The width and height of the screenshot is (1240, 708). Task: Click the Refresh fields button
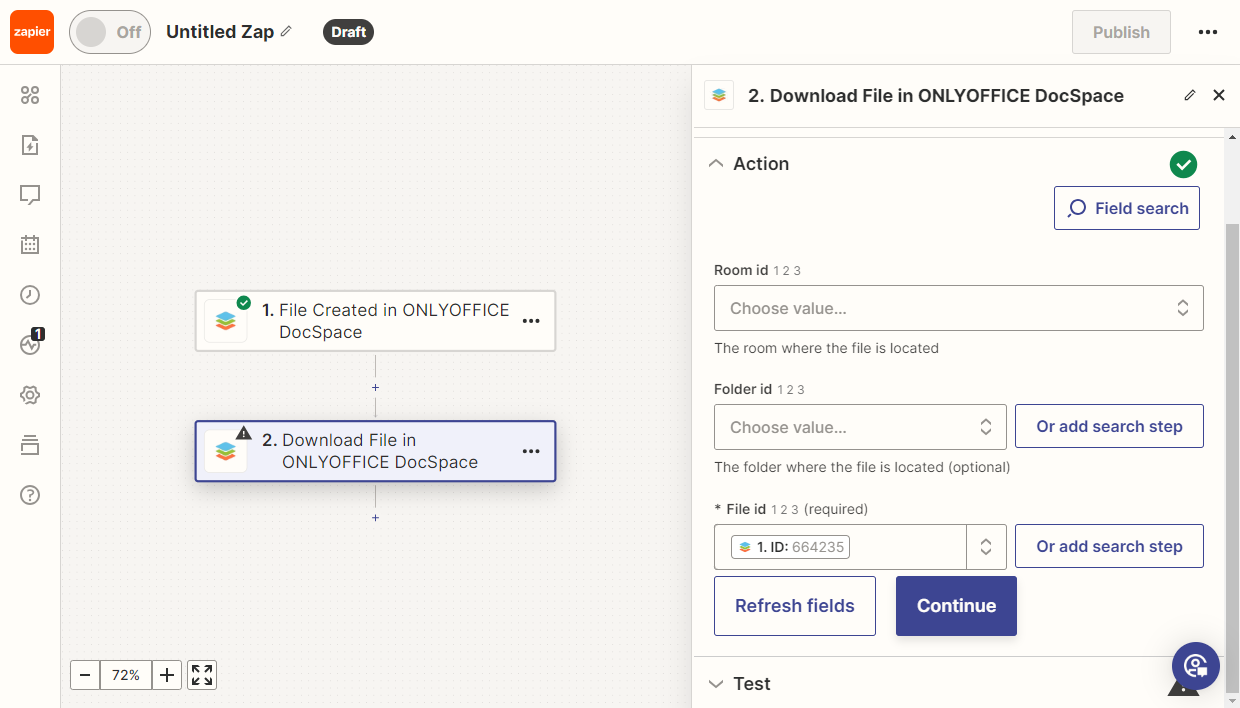[x=794, y=606]
